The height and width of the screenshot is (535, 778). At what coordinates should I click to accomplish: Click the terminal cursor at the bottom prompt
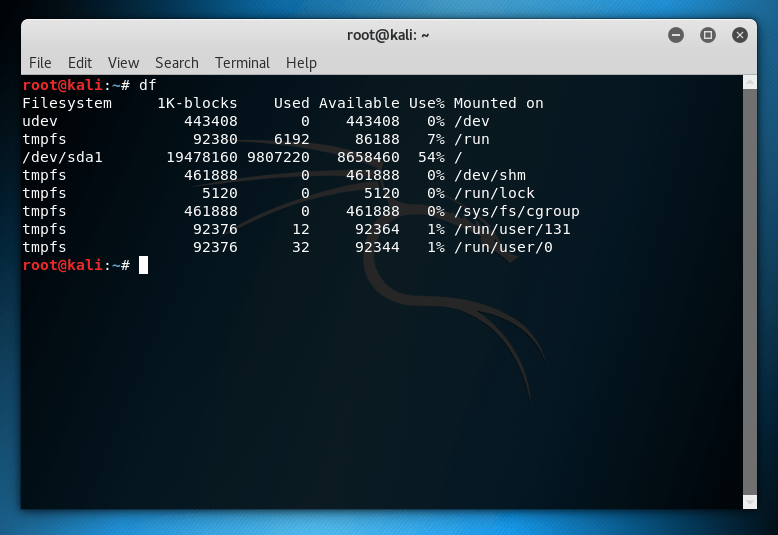(x=143, y=265)
